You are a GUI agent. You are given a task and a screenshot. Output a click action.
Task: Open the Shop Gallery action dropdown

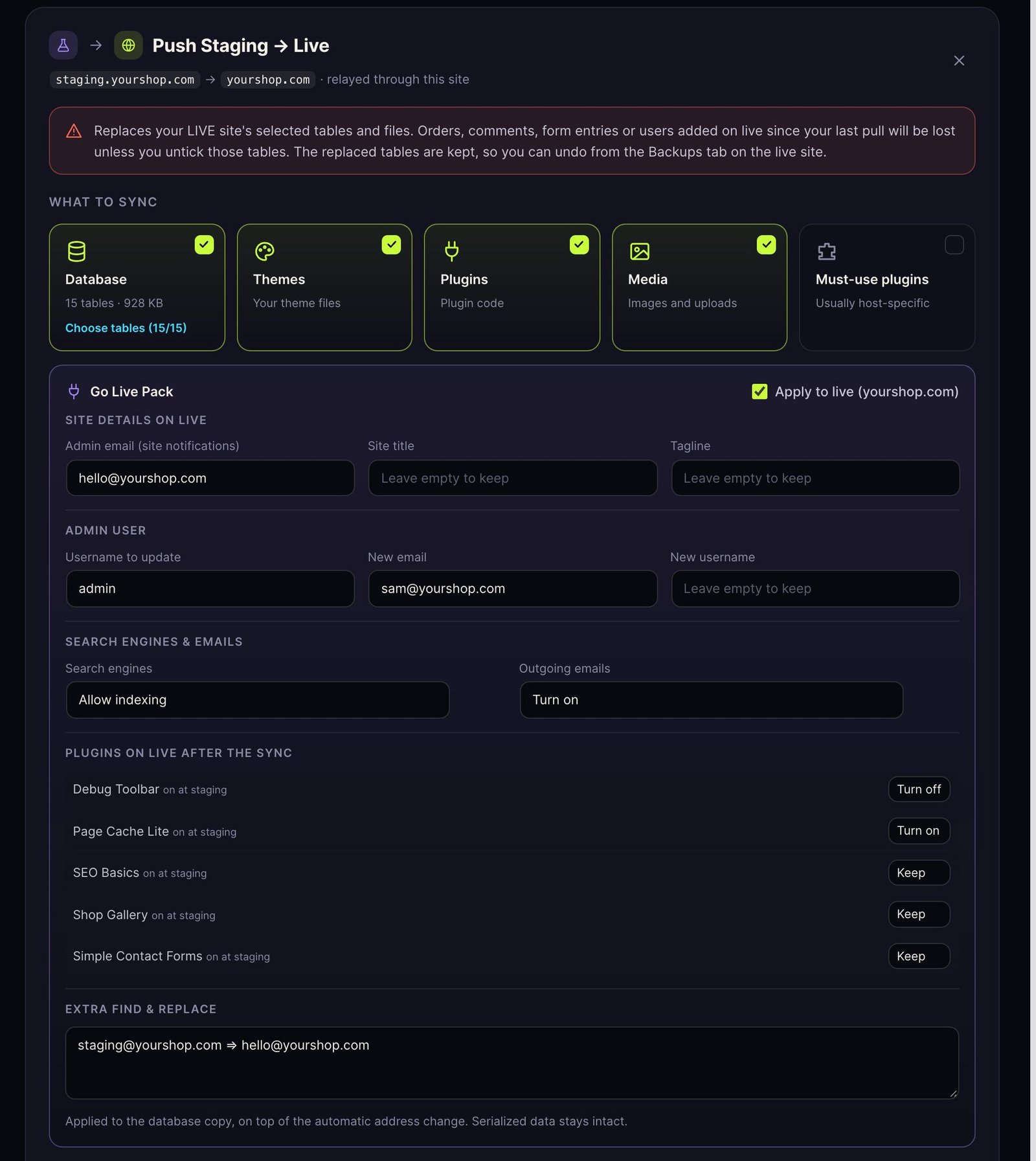[x=919, y=914]
